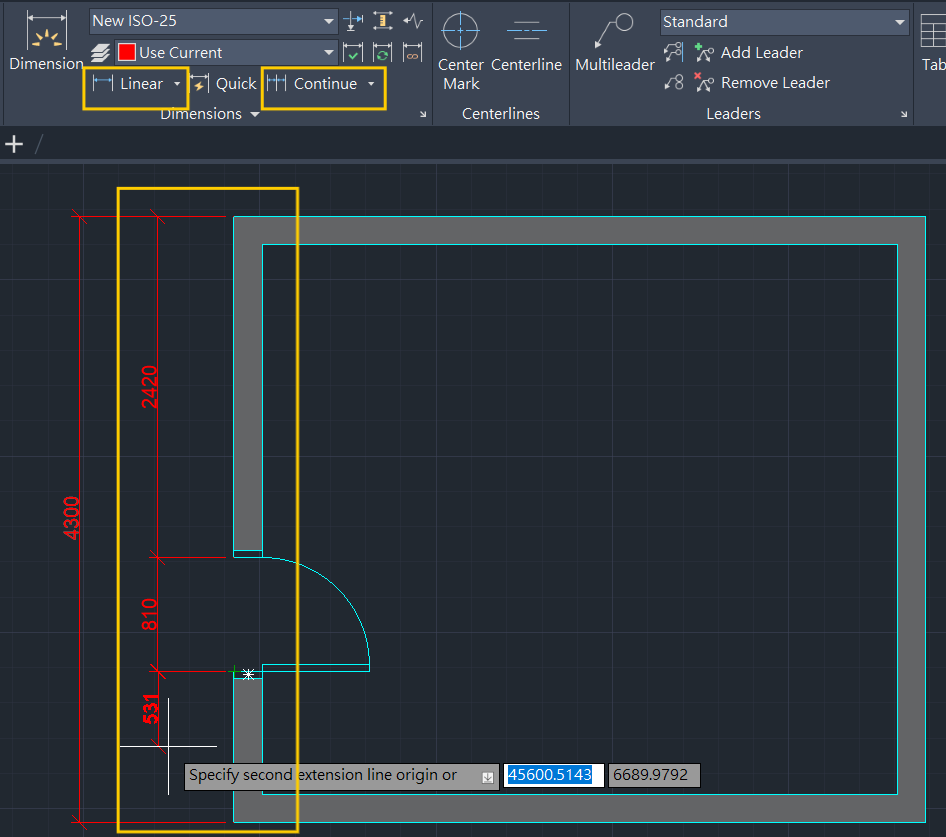946x837 pixels.
Task: Open the New ISO-25 dimension style dropdown
Action: [330, 21]
